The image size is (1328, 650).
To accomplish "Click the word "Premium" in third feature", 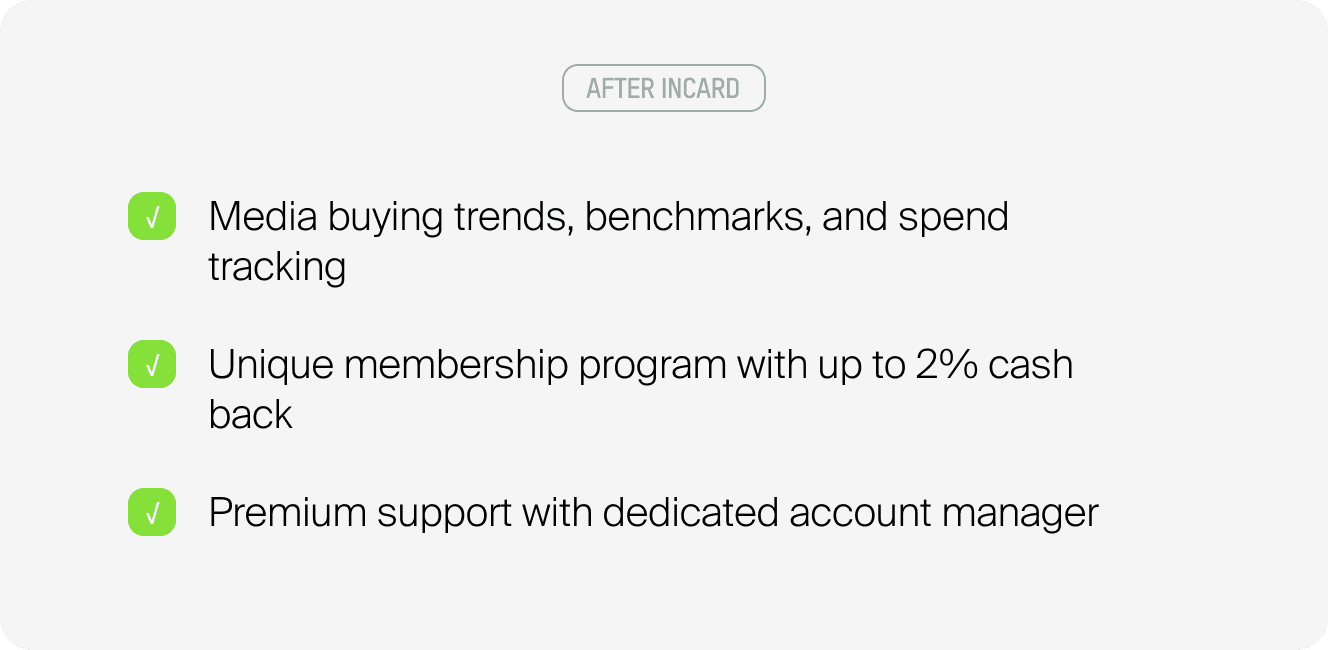I will tap(287, 513).
